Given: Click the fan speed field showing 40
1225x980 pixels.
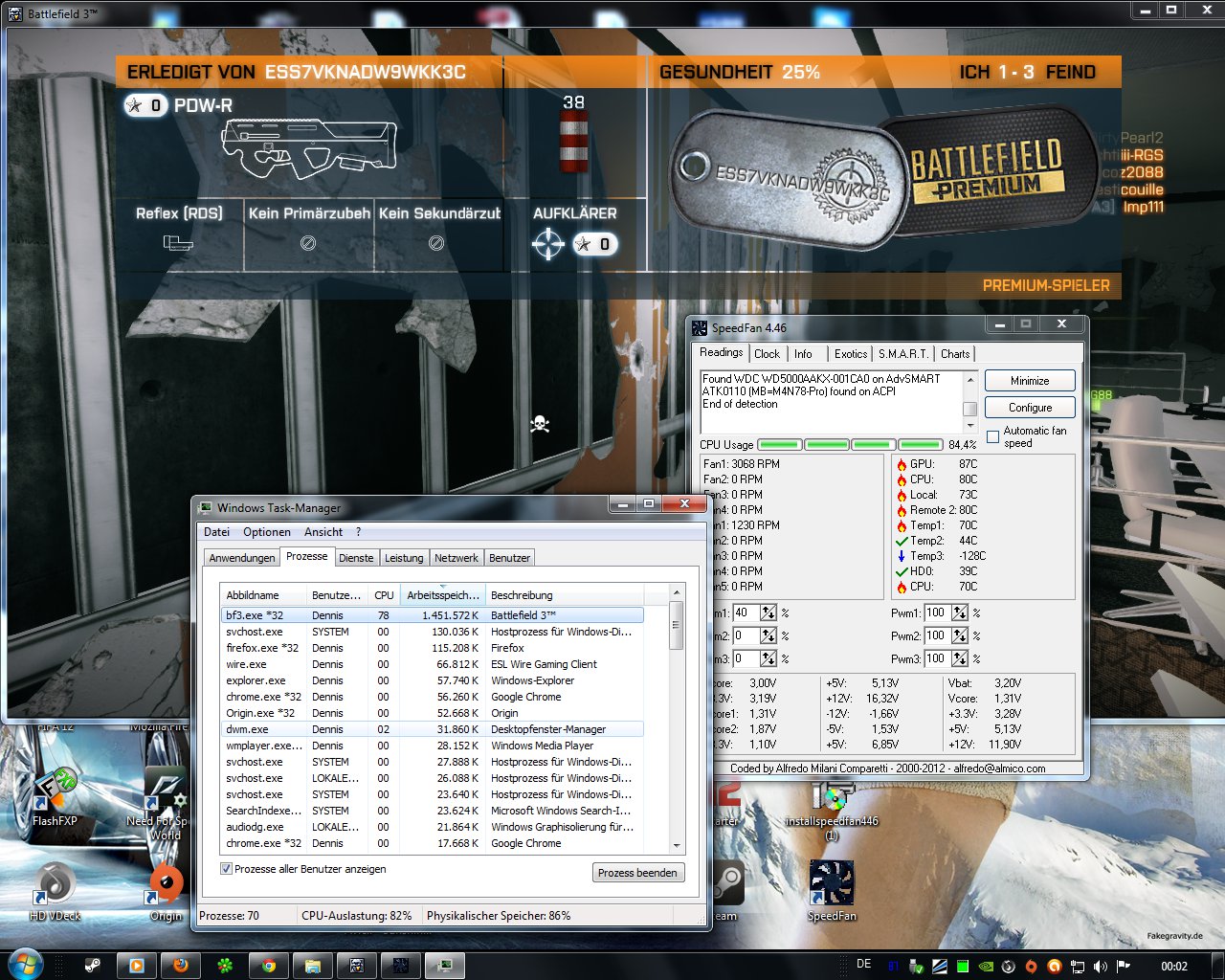Looking at the screenshot, I should click(x=746, y=612).
